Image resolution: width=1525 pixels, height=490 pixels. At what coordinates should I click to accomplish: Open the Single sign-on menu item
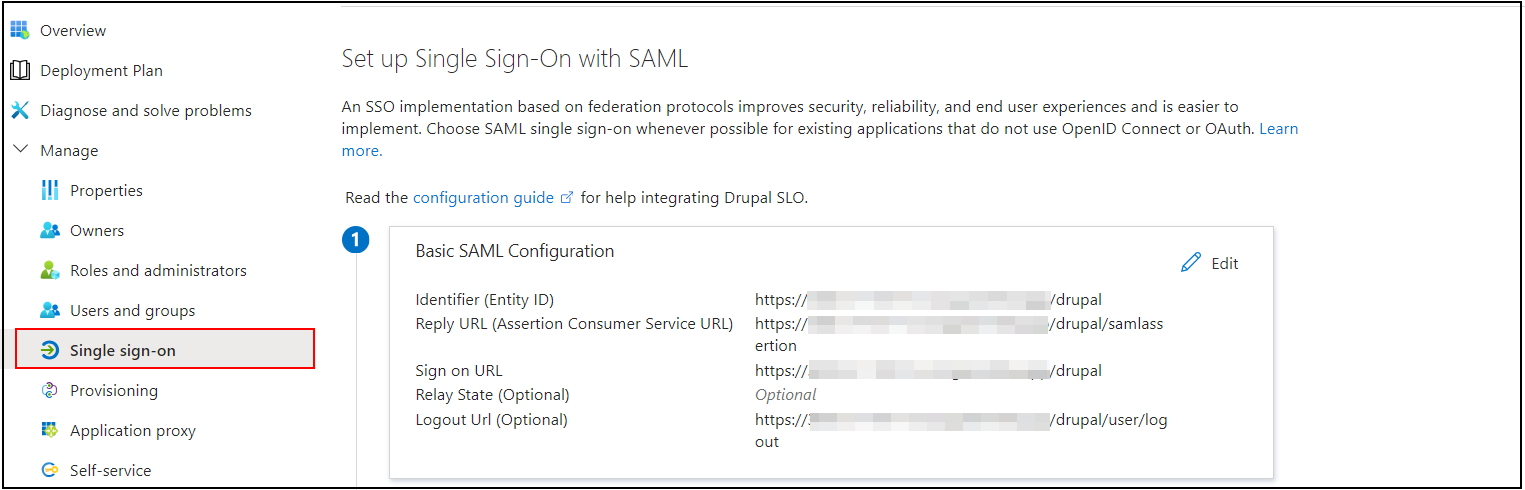165,350
